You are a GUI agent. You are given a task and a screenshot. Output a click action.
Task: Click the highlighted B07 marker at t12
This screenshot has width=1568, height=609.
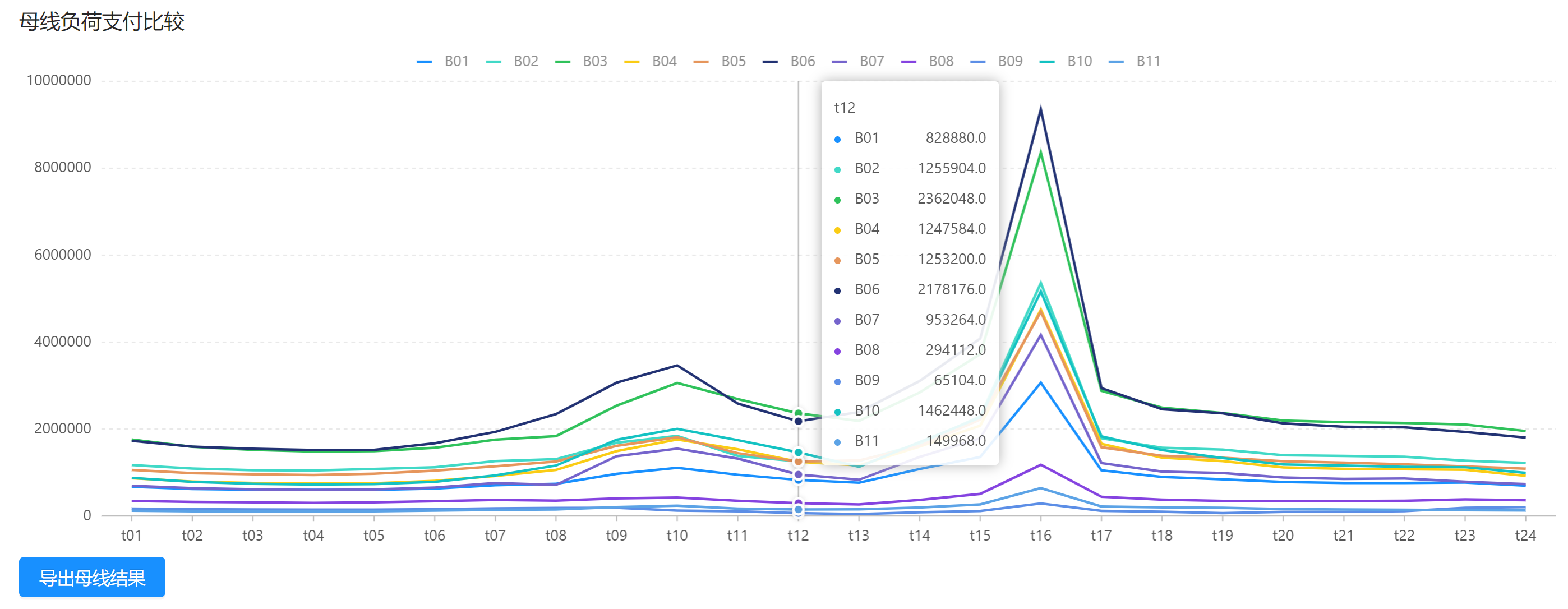pyautogui.click(x=798, y=474)
